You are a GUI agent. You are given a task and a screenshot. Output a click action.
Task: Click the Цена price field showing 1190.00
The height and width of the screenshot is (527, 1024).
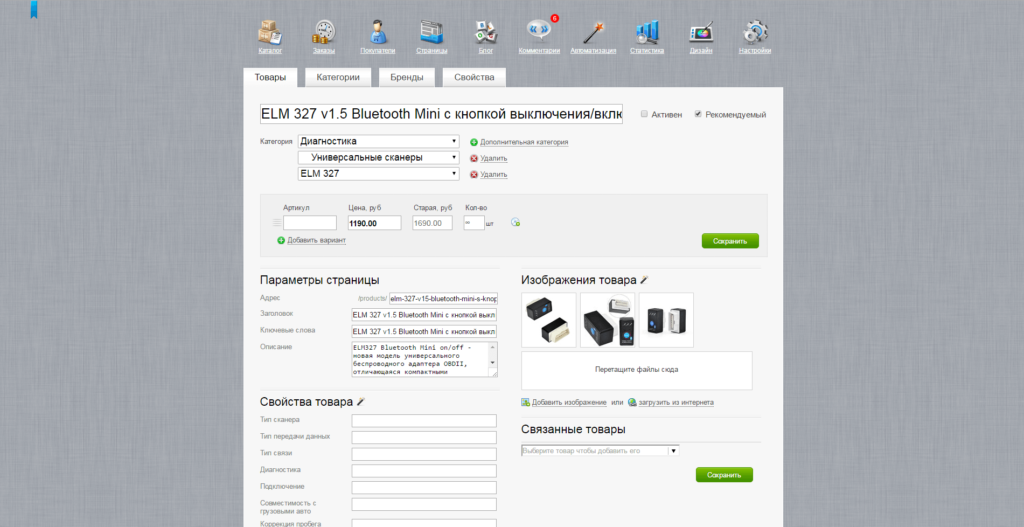click(x=373, y=223)
